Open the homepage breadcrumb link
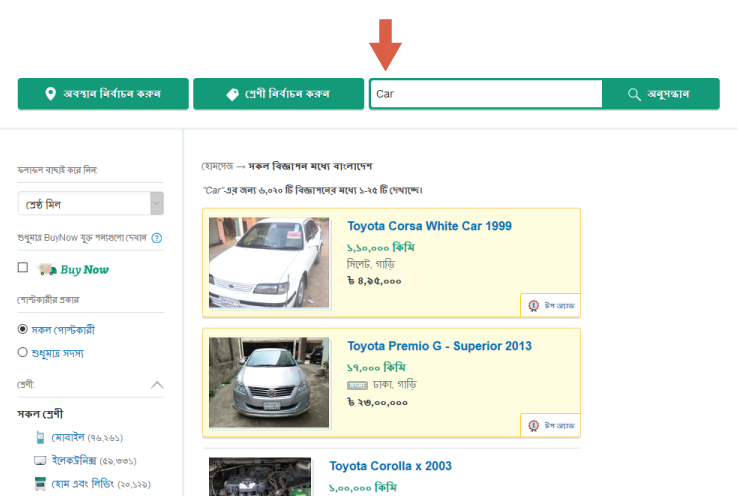Viewport: 738px width, 496px height. tap(217, 166)
